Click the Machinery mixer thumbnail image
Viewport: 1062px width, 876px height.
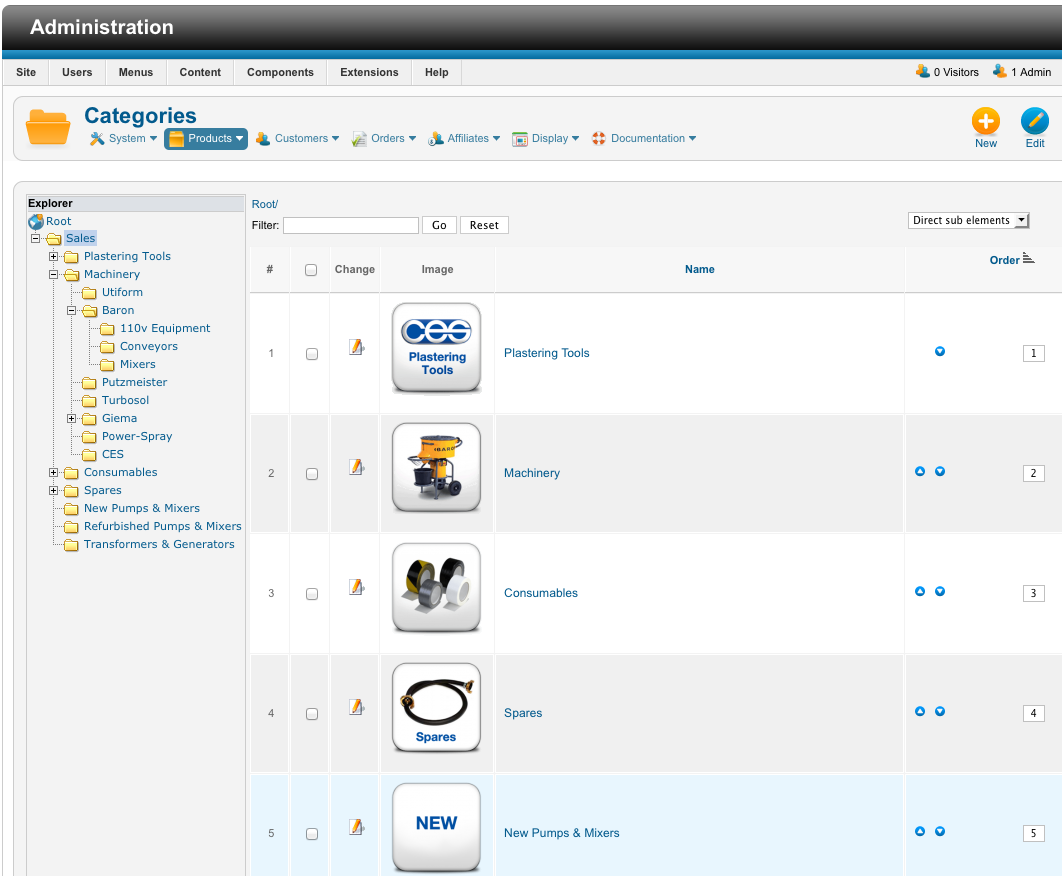[x=436, y=467]
